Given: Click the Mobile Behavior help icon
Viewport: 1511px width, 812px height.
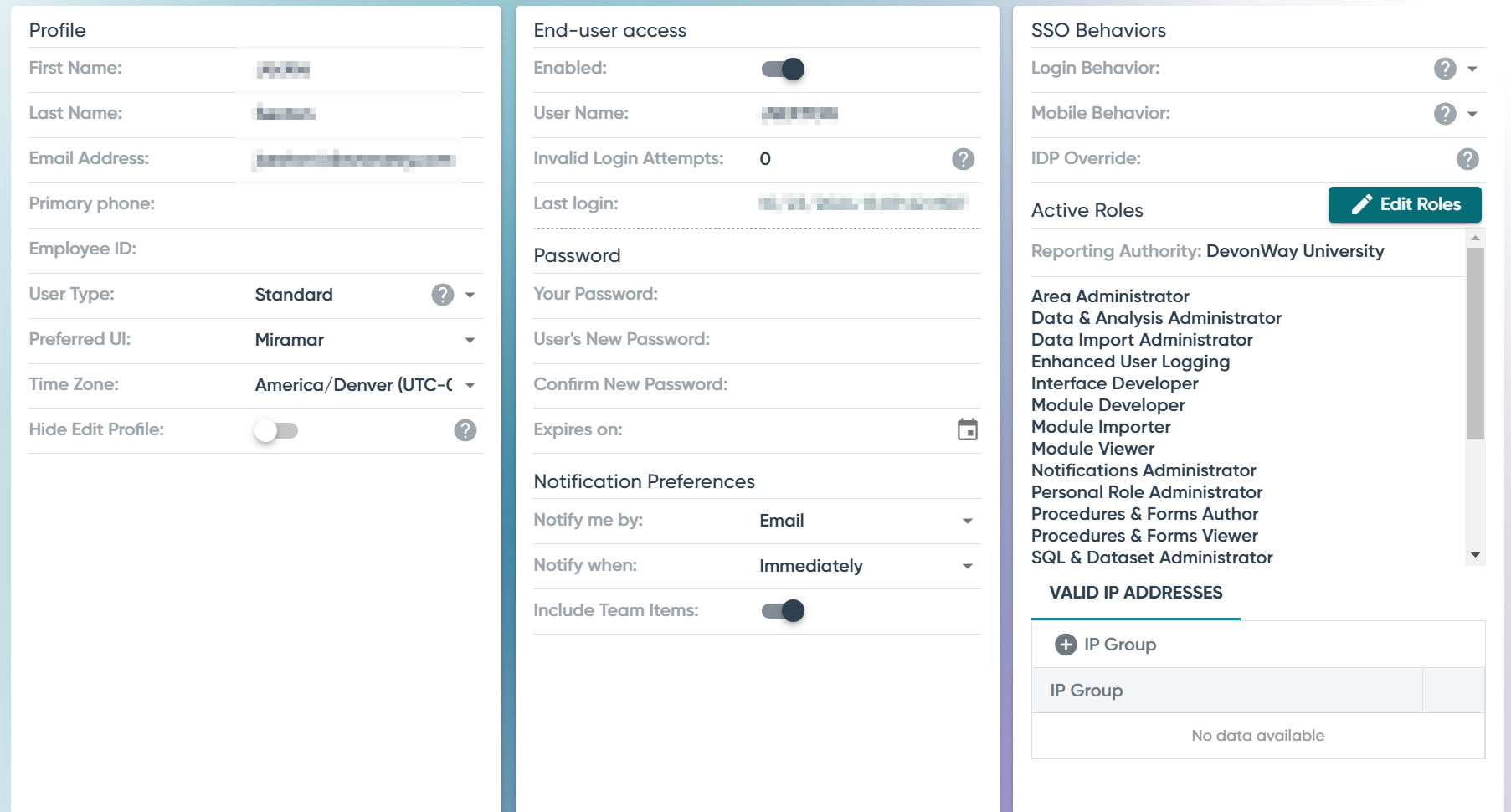Looking at the screenshot, I should pos(1445,114).
